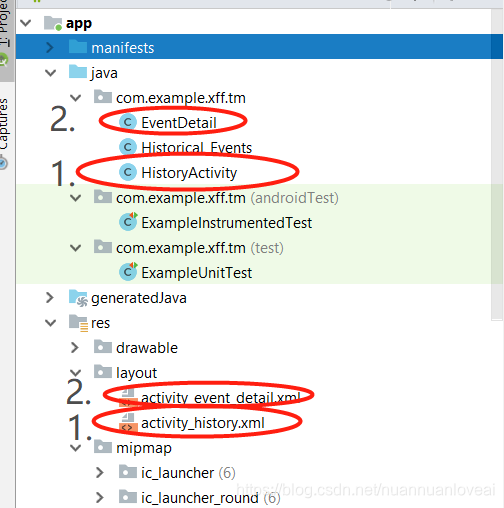Click the java folder icon
Viewport: 504px width, 508px height.
click(78, 72)
